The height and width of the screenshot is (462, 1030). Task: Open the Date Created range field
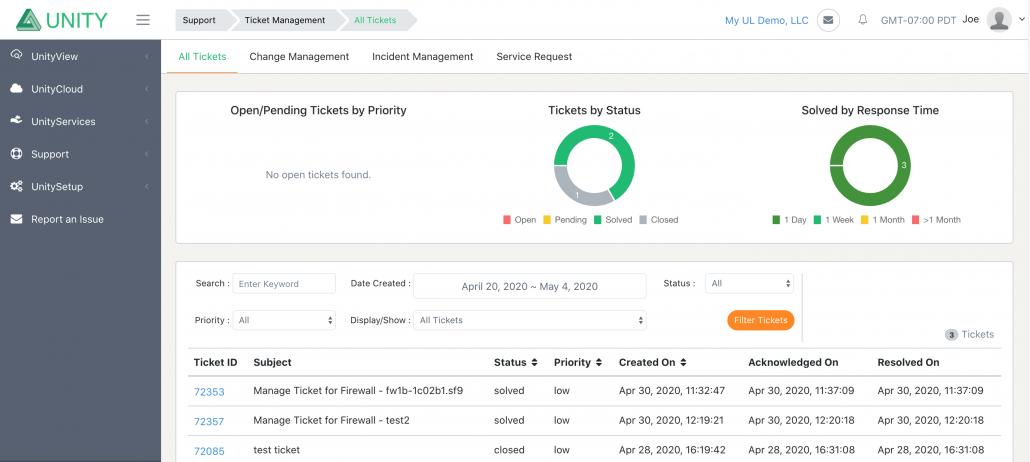pyautogui.click(x=529, y=286)
